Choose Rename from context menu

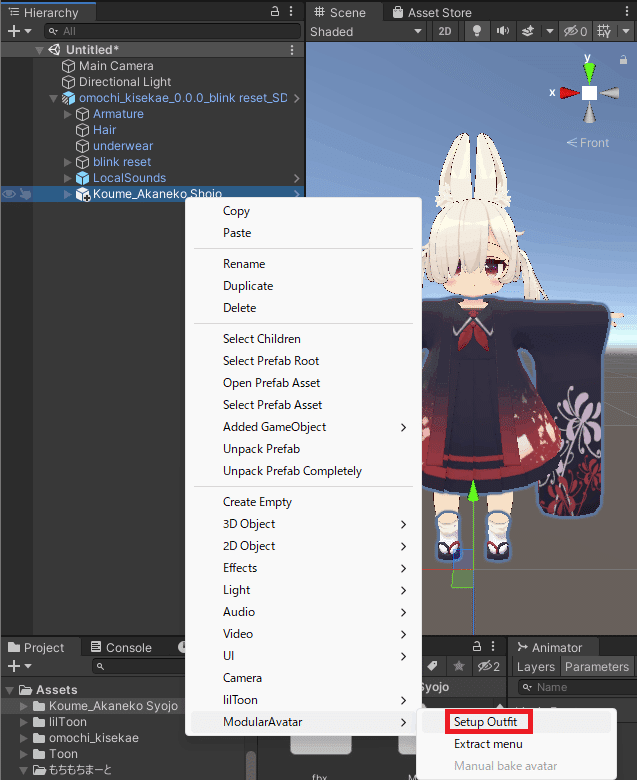(x=244, y=264)
